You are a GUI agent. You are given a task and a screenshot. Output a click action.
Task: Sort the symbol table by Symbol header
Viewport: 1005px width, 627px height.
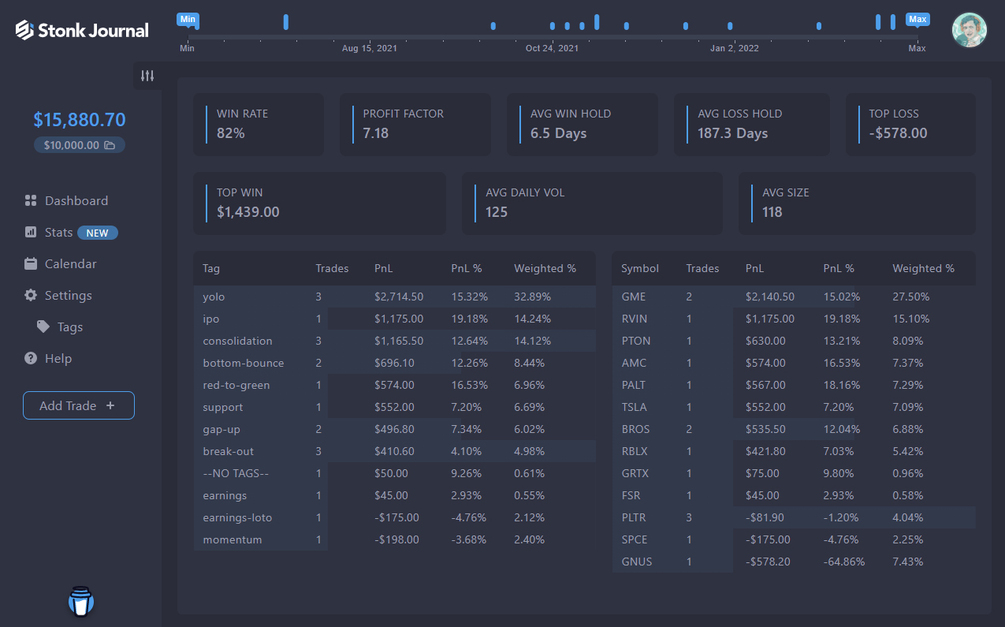(640, 268)
